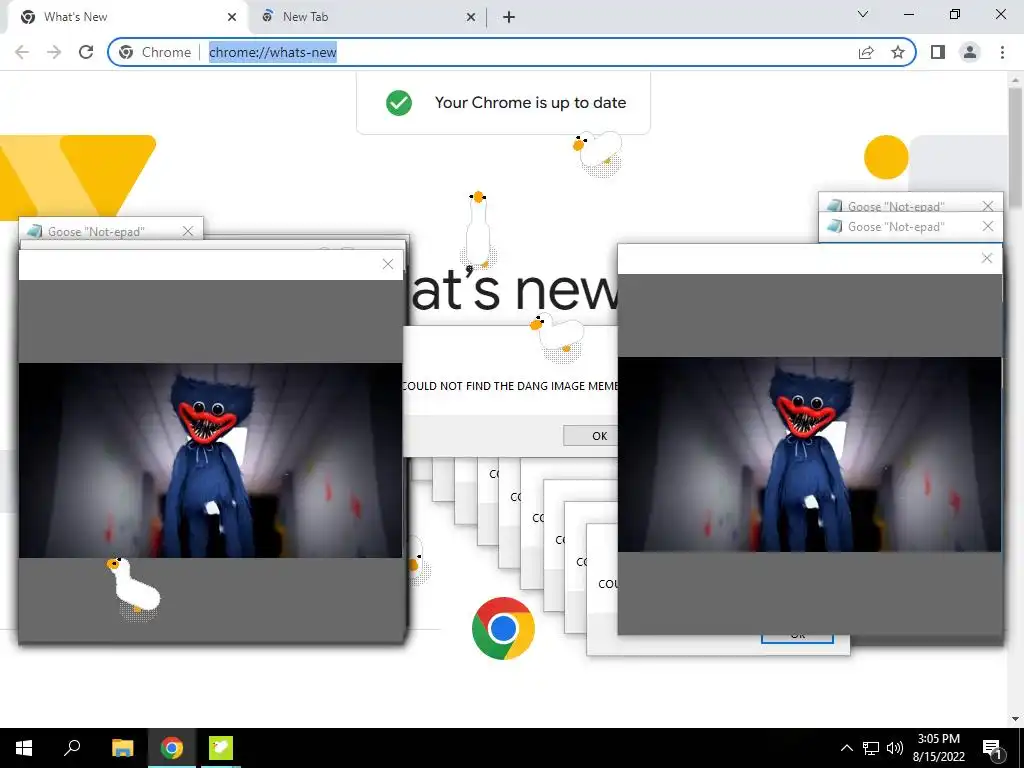
Task: Open the clock showing 3:05 PM
Action: 938,748
